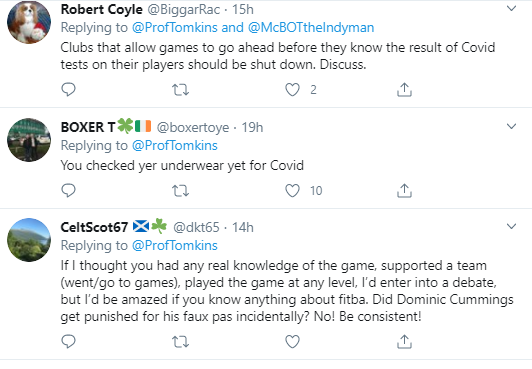
Task: Open the dropdown arrow on CeltScot67's tweet
Action: coord(511,226)
